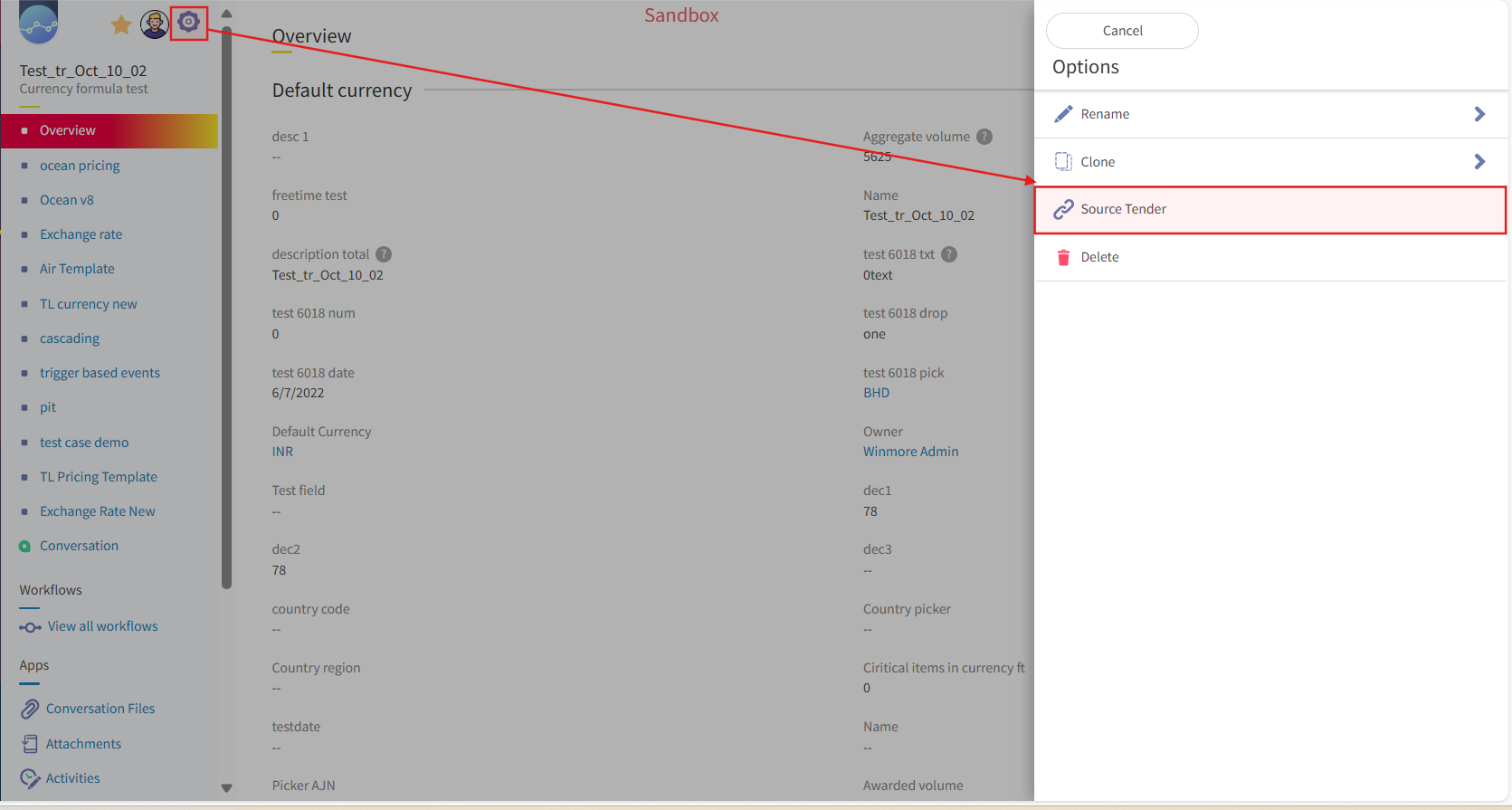Image resolution: width=1512 pixels, height=810 pixels.
Task: Select the Source Tender option
Action: pyautogui.click(x=1270, y=210)
